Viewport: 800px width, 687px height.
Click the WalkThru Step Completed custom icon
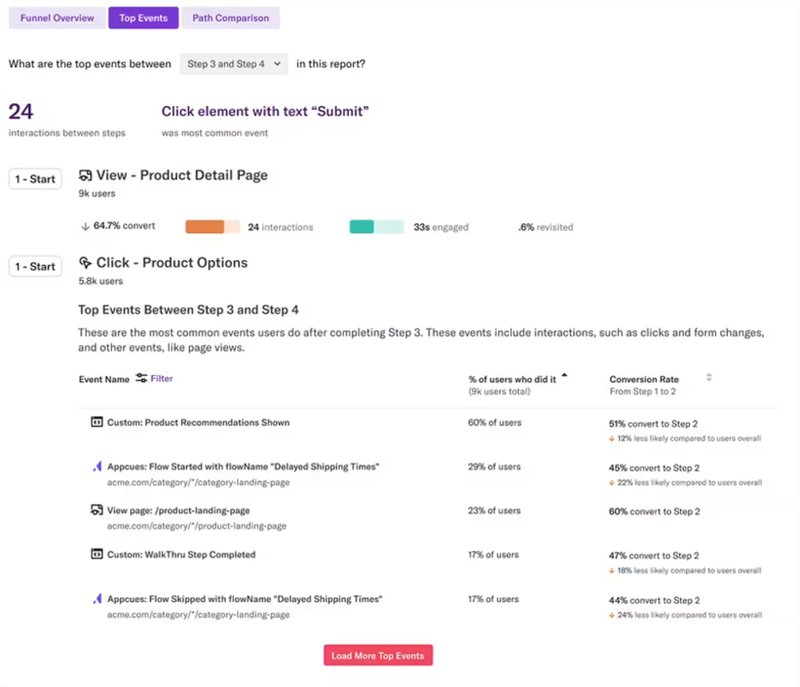97,555
